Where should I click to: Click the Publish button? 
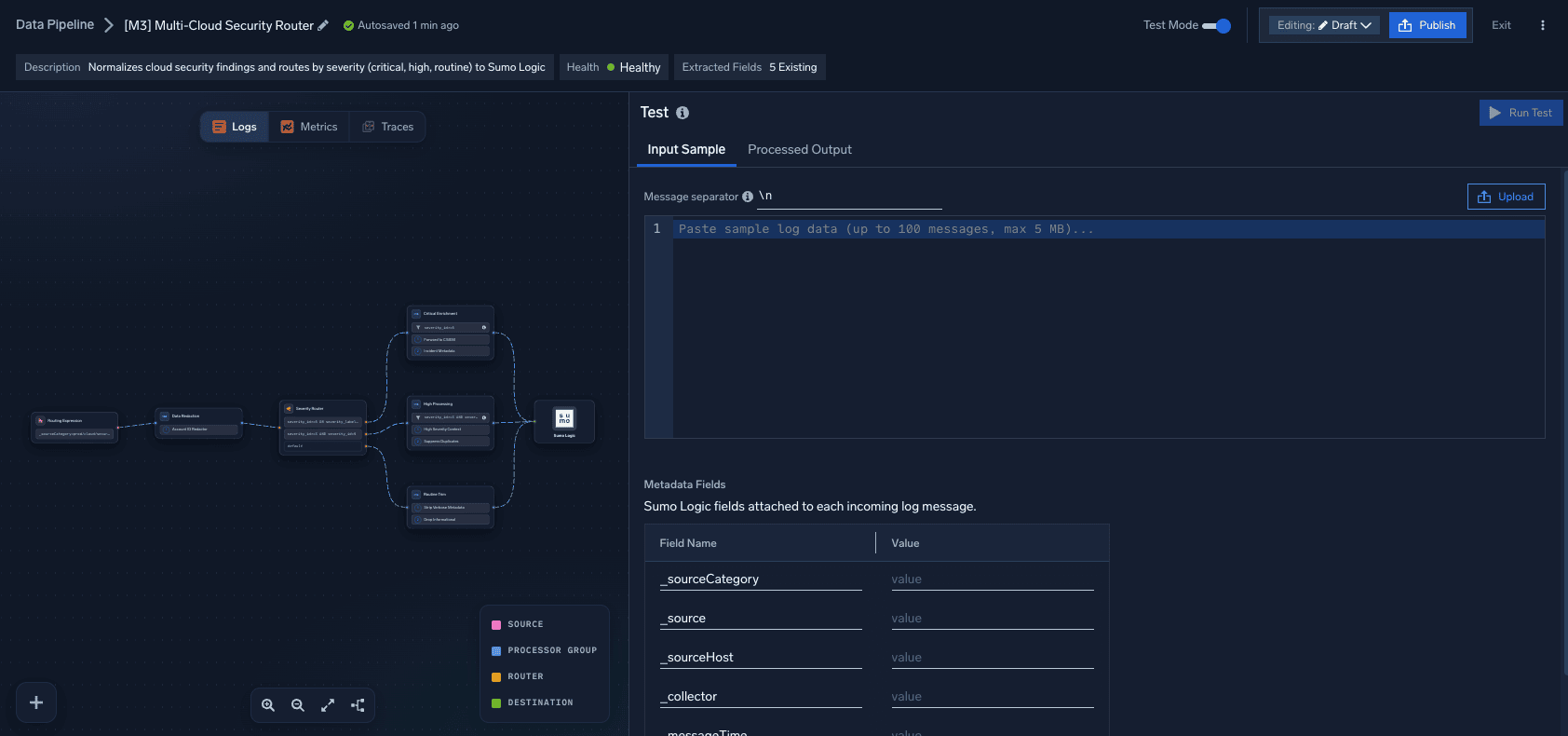(1427, 25)
